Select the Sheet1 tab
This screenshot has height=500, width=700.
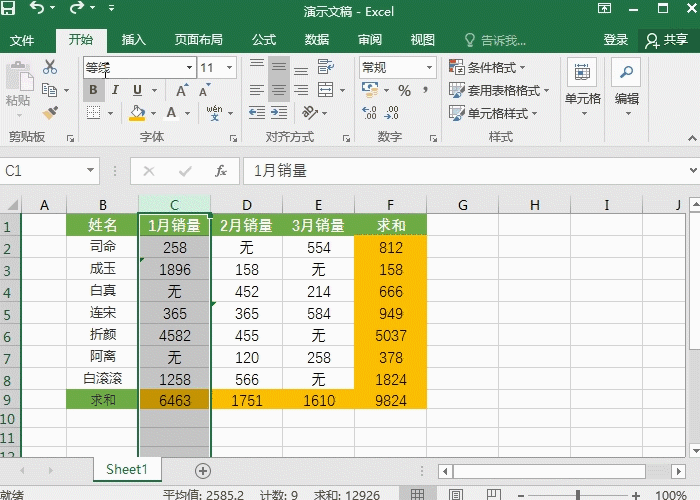click(127, 469)
